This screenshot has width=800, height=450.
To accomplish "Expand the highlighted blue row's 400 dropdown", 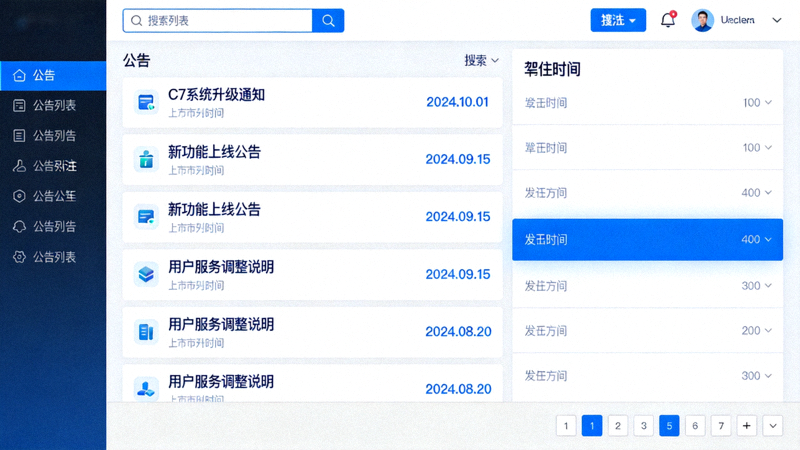I will point(757,240).
